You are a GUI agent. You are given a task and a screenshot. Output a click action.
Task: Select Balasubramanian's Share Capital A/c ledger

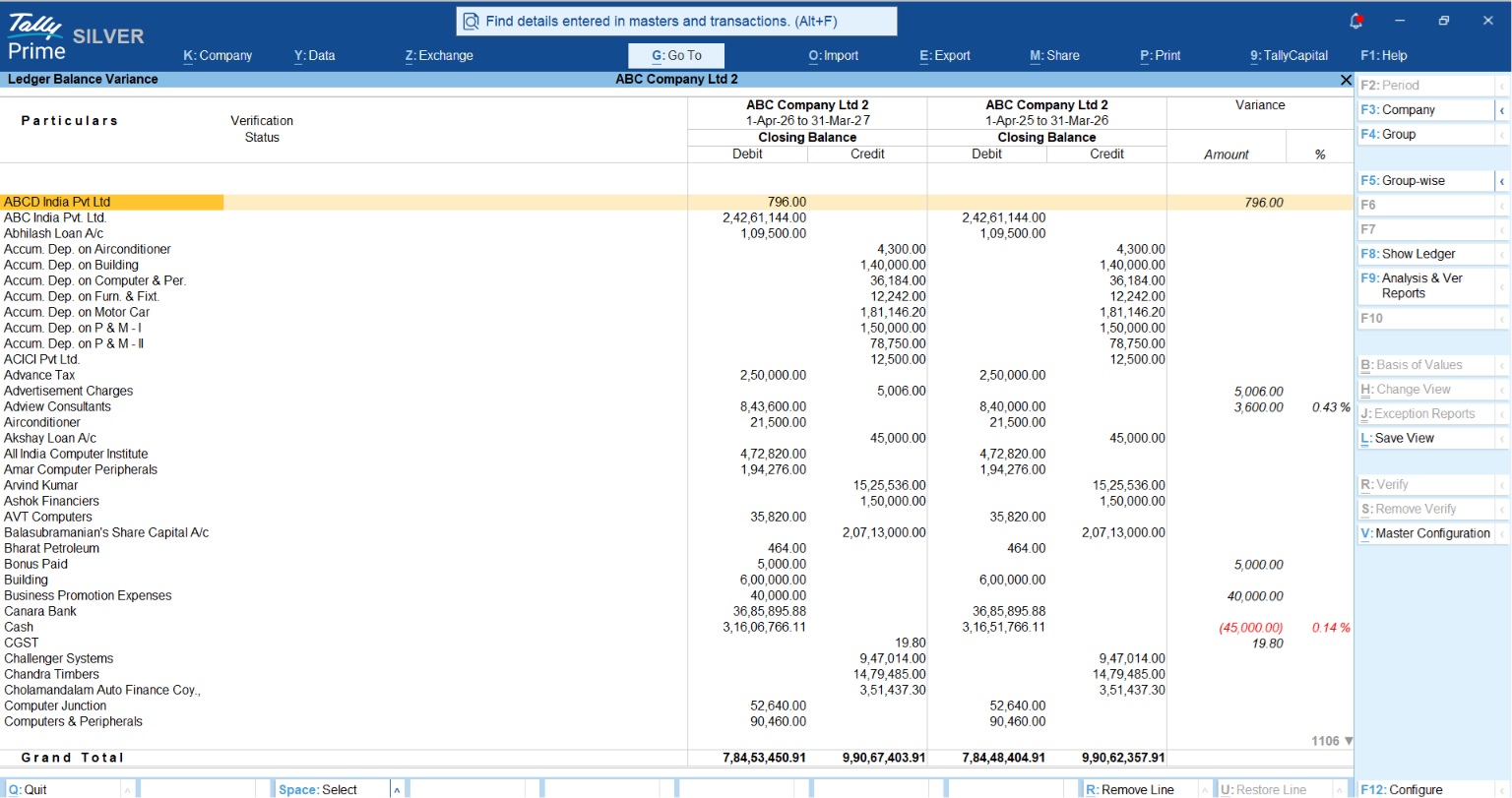(x=106, y=533)
